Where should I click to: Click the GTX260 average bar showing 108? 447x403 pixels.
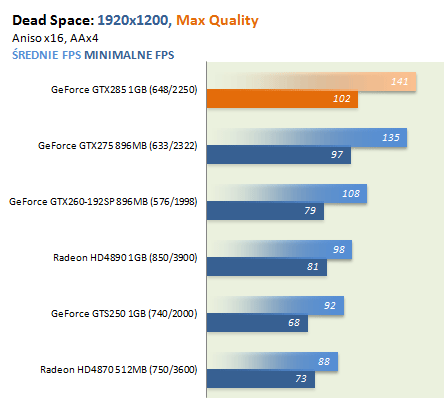click(x=287, y=193)
